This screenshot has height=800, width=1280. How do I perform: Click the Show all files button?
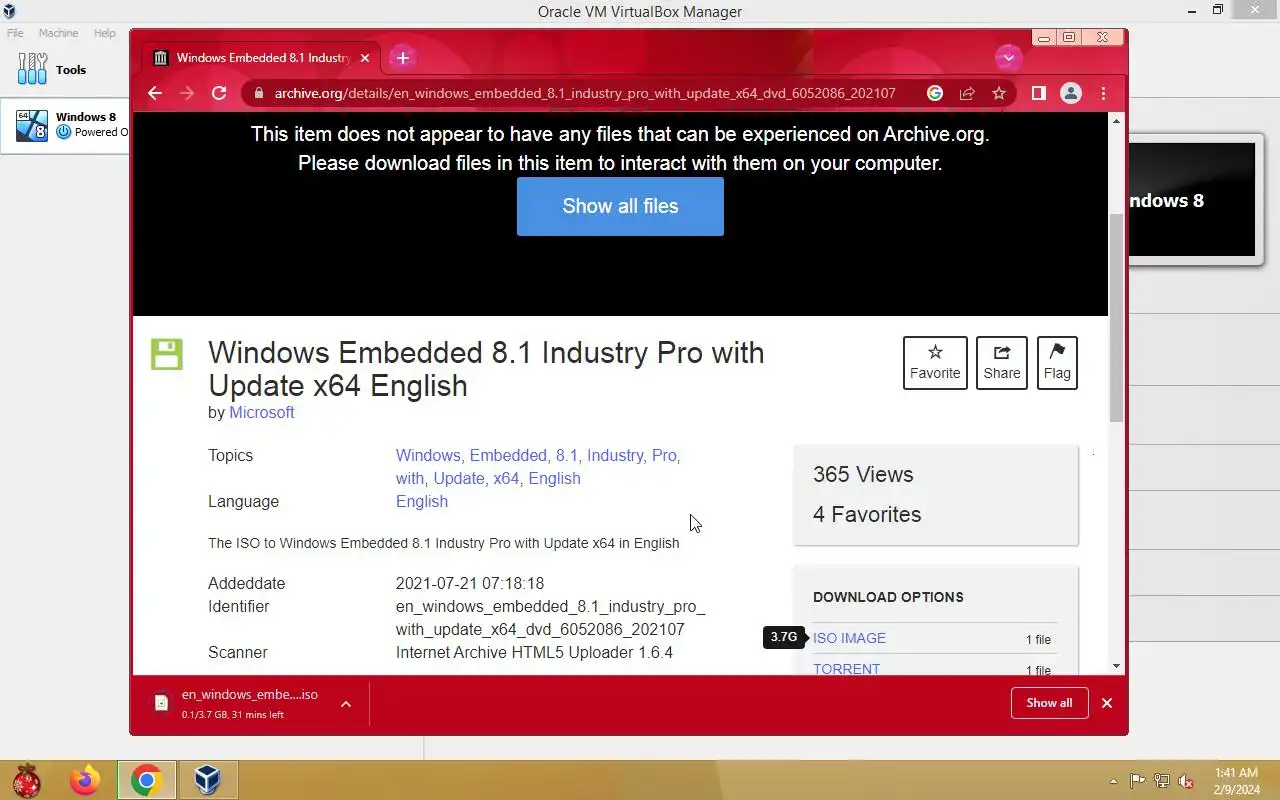620,206
